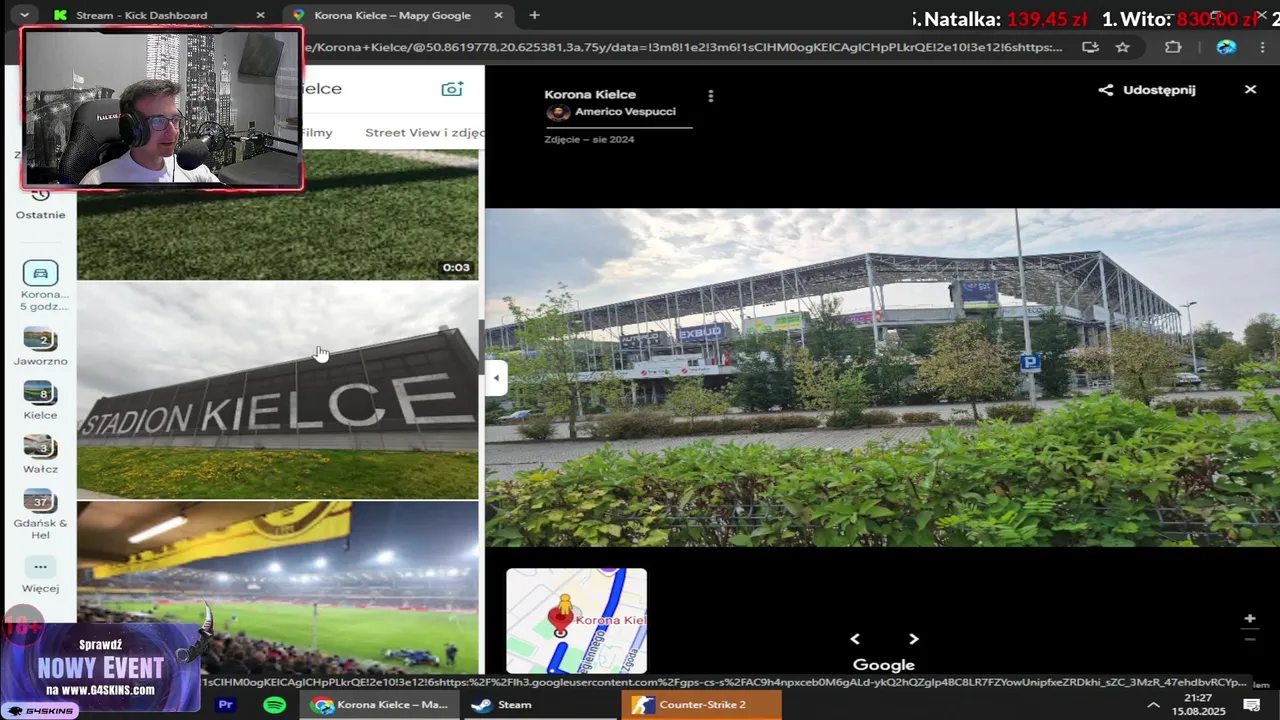Click the Więcej three-dots icon
This screenshot has height=720, width=1280.
point(41,567)
